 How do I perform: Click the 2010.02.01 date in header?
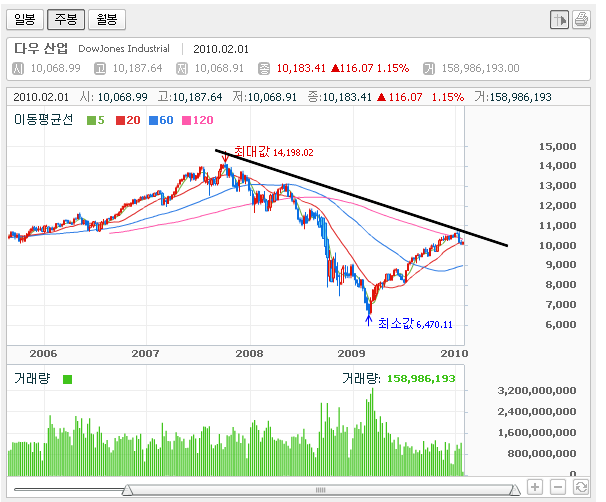(221, 49)
